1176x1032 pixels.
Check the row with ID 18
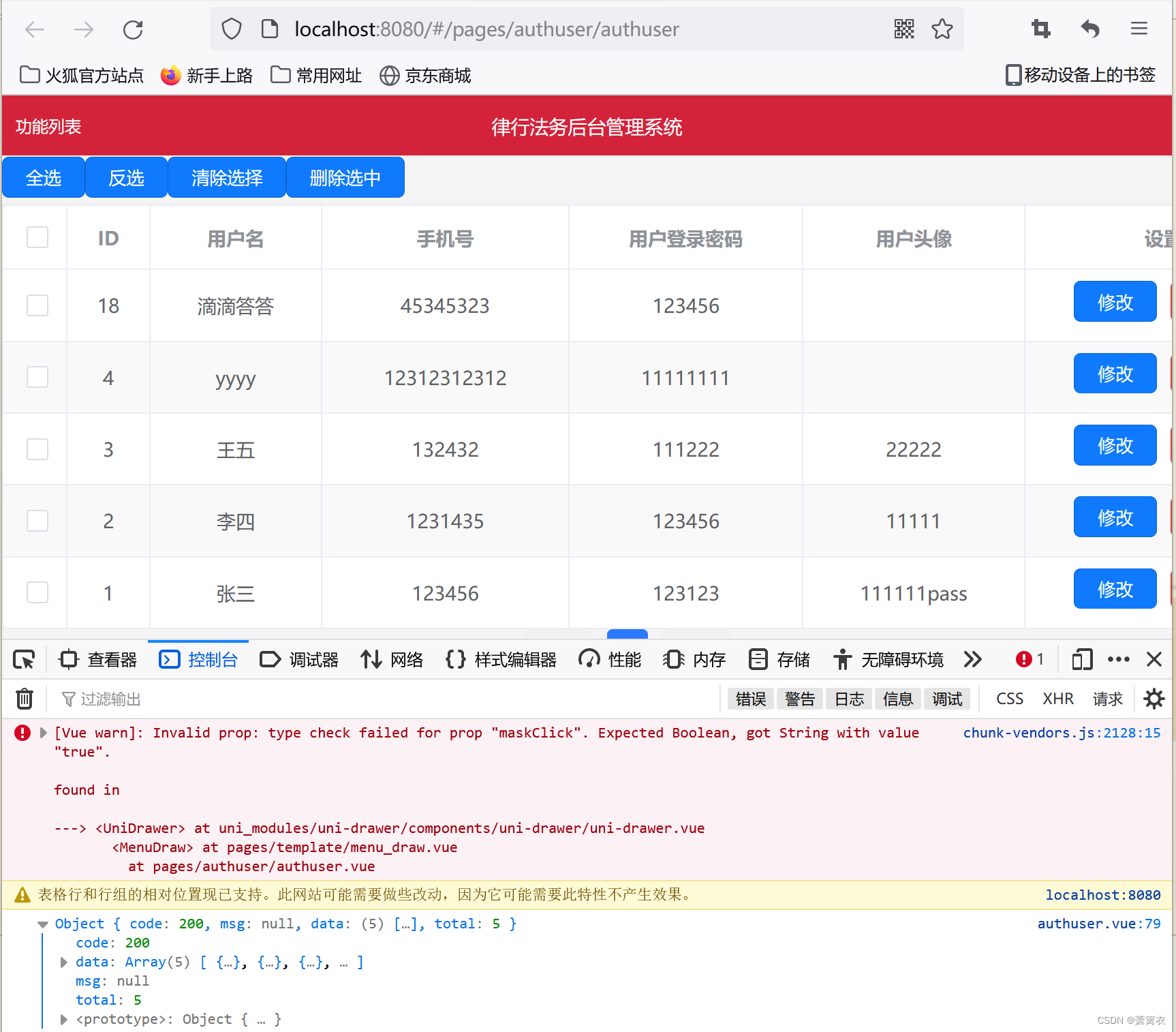point(37,305)
